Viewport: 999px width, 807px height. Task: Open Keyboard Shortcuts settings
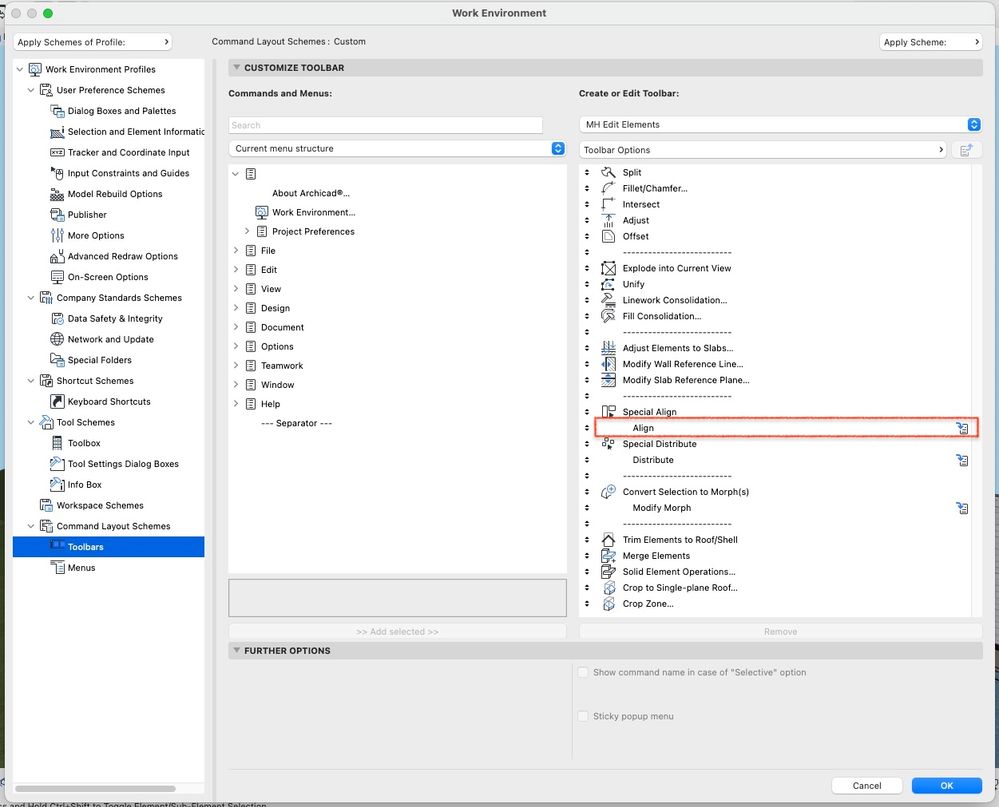tap(109, 402)
